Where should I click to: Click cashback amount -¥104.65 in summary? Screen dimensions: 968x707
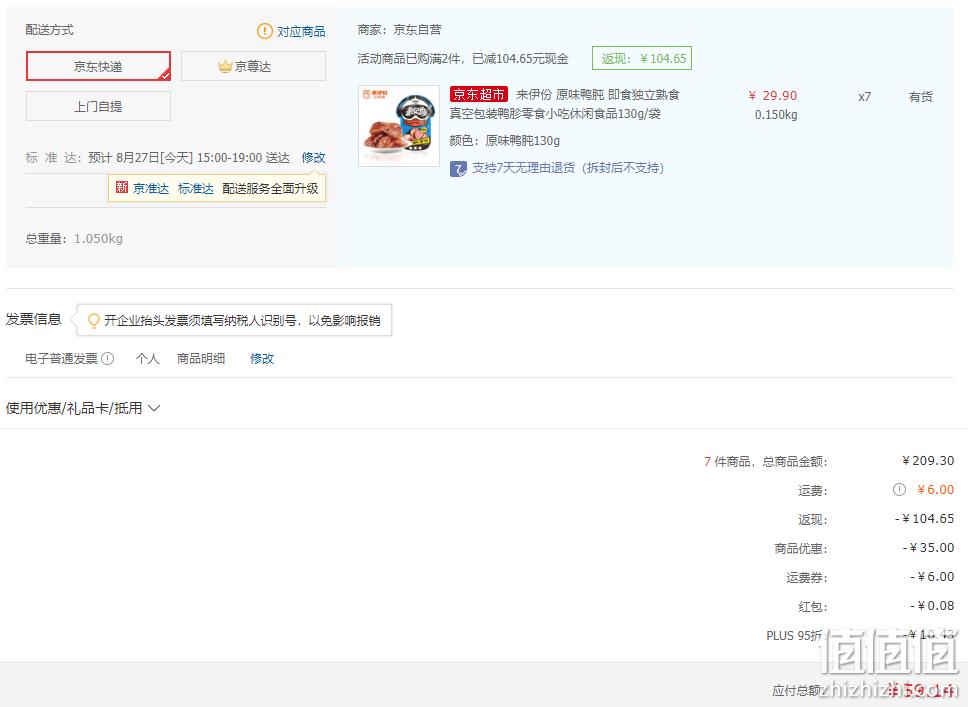[925, 519]
